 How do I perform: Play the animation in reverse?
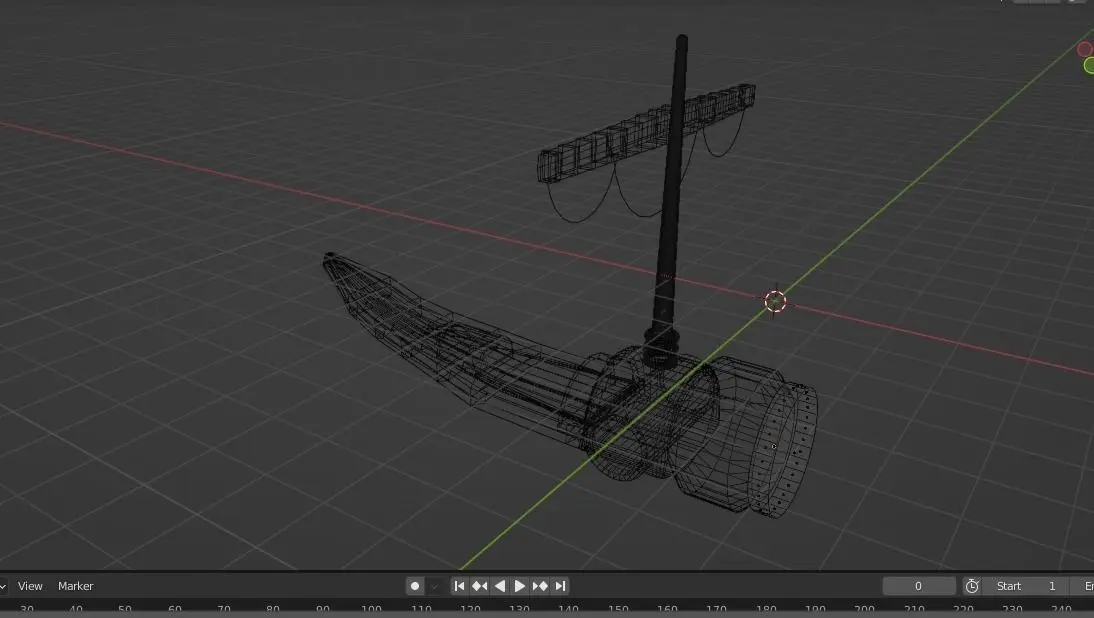tap(500, 586)
